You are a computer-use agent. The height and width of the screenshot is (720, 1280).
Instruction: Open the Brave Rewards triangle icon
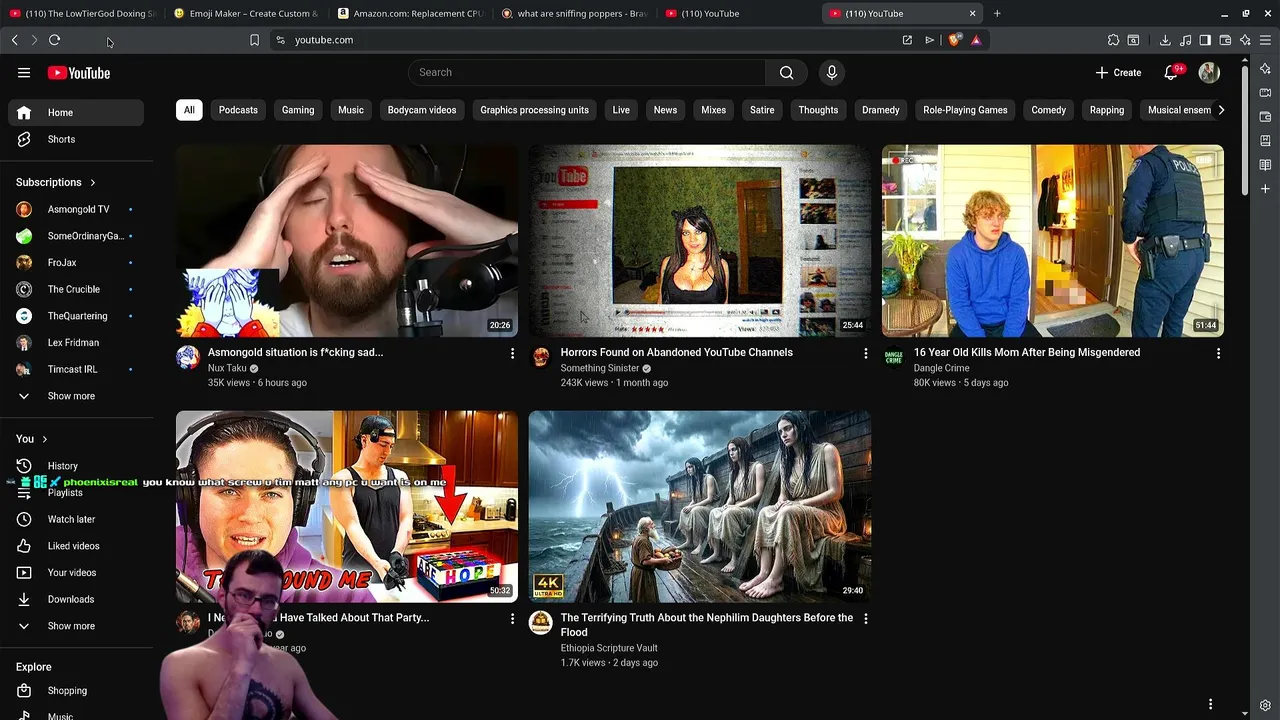pos(976,40)
